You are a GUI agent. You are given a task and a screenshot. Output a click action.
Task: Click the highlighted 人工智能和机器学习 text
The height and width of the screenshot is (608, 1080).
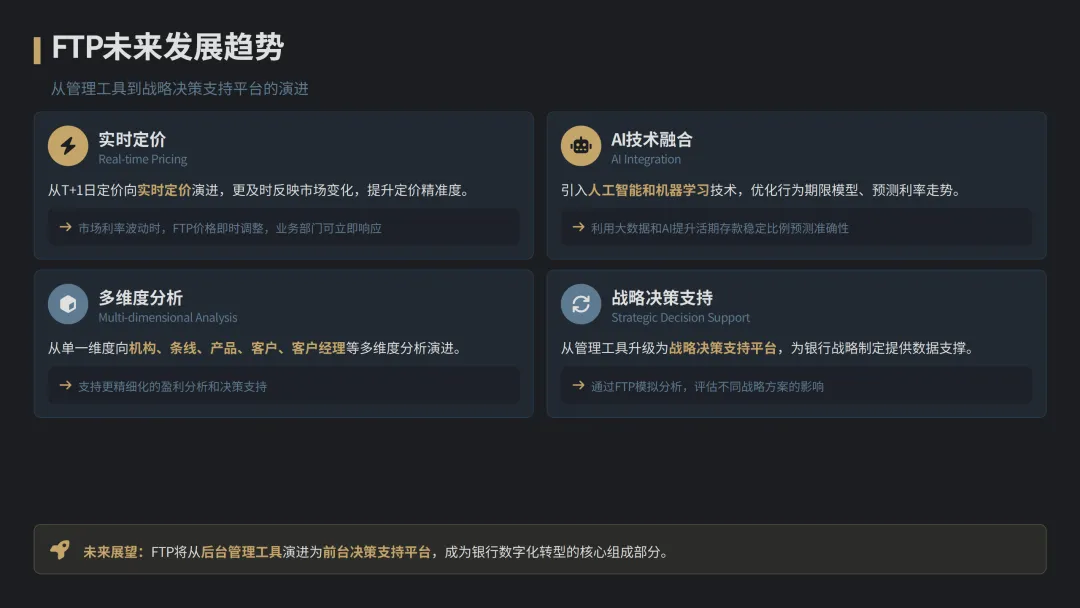649,191
